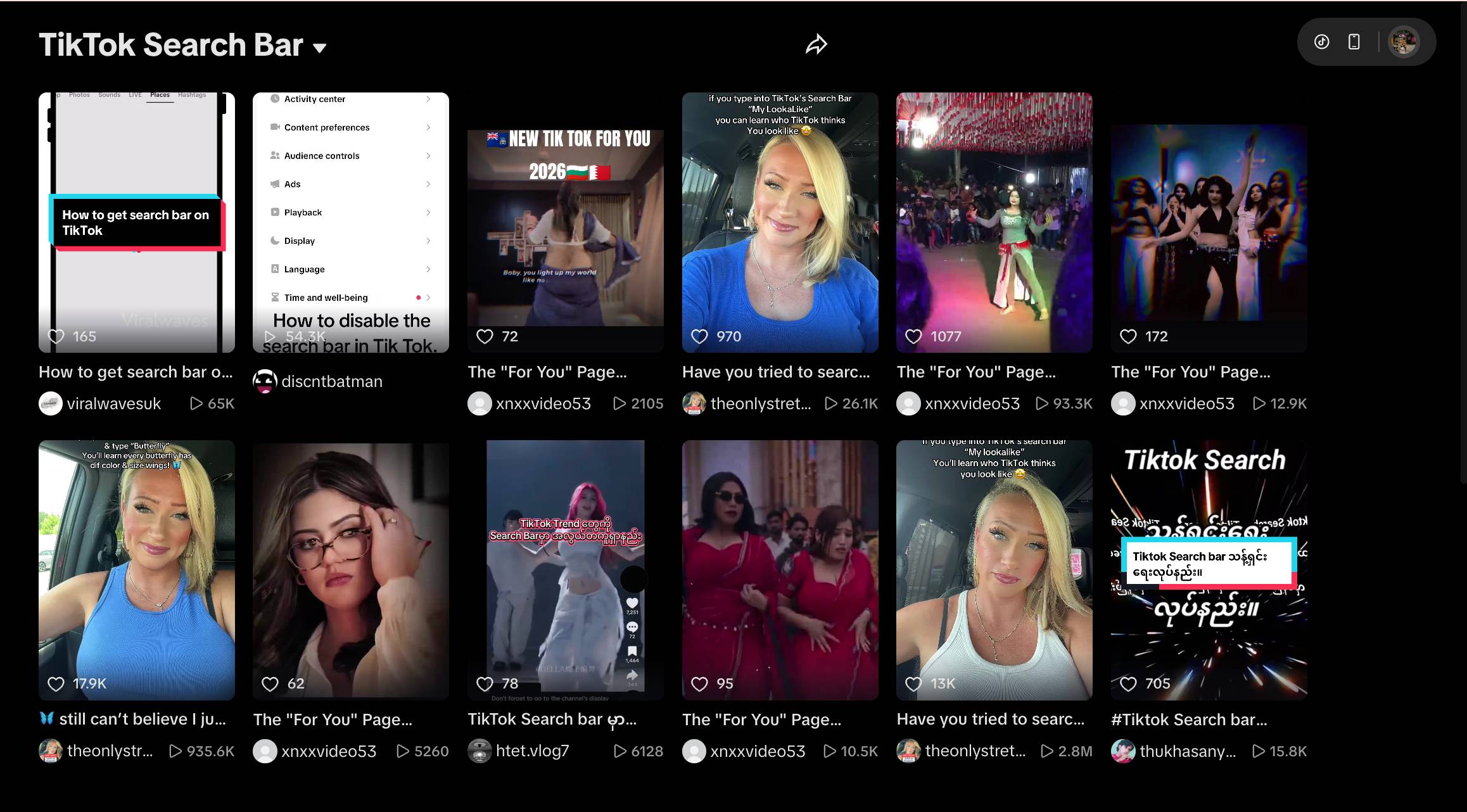The width and height of the screenshot is (1467, 812).
Task: Open the red dresses video with 95 likes
Action: click(780, 570)
